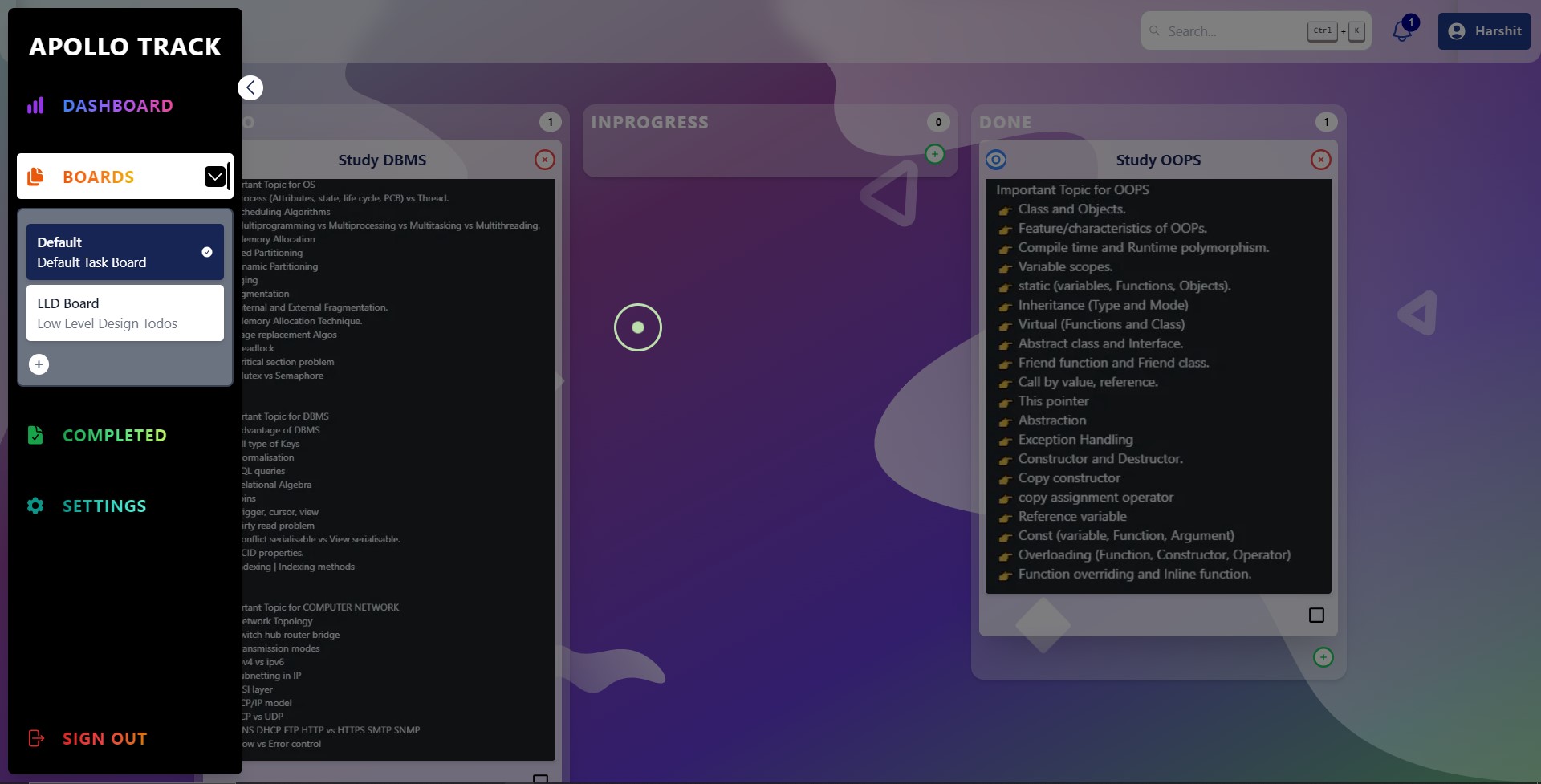Add a new board with plus icon

(39, 364)
